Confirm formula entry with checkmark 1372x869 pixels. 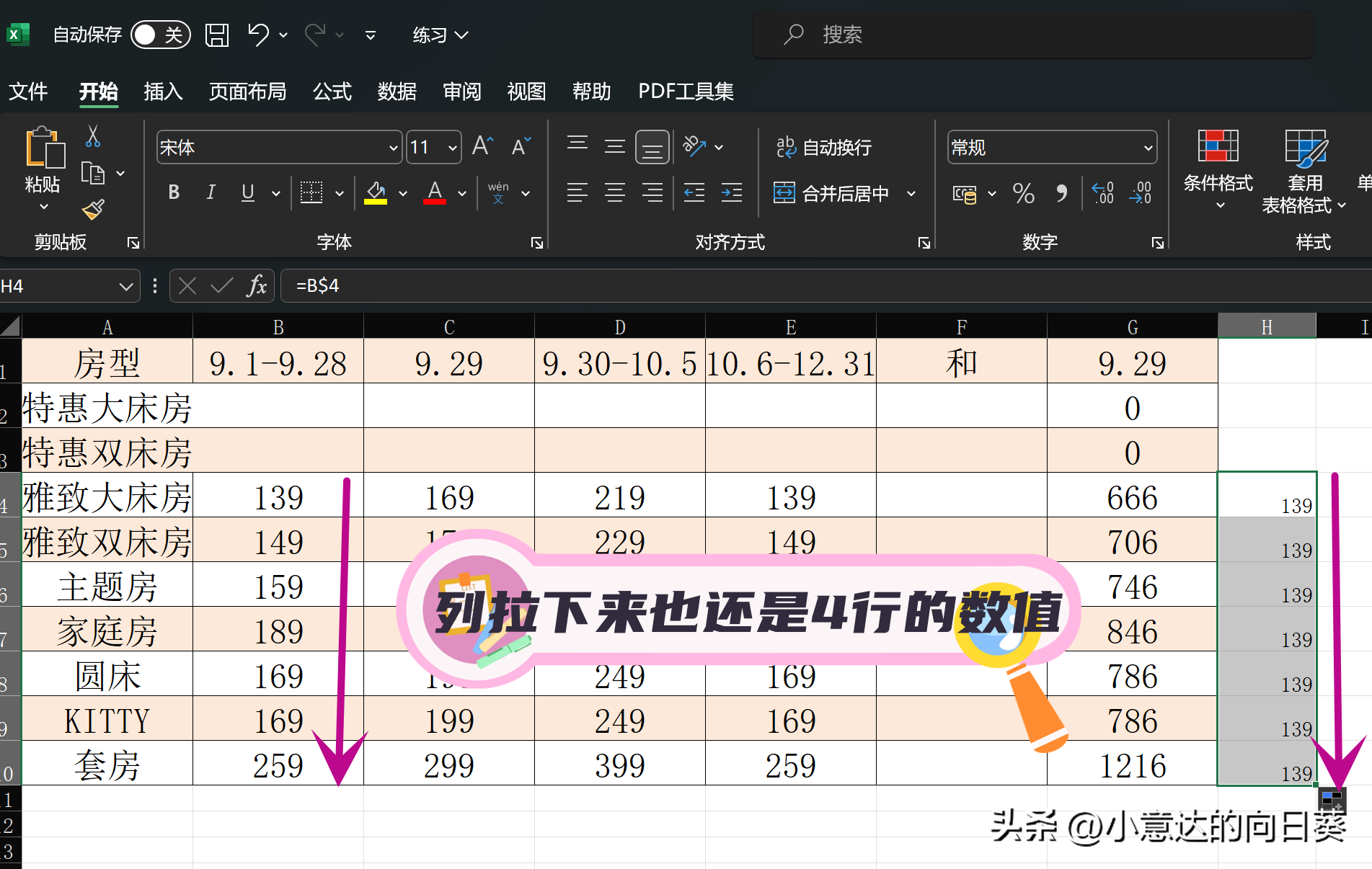(x=221, y=286)
